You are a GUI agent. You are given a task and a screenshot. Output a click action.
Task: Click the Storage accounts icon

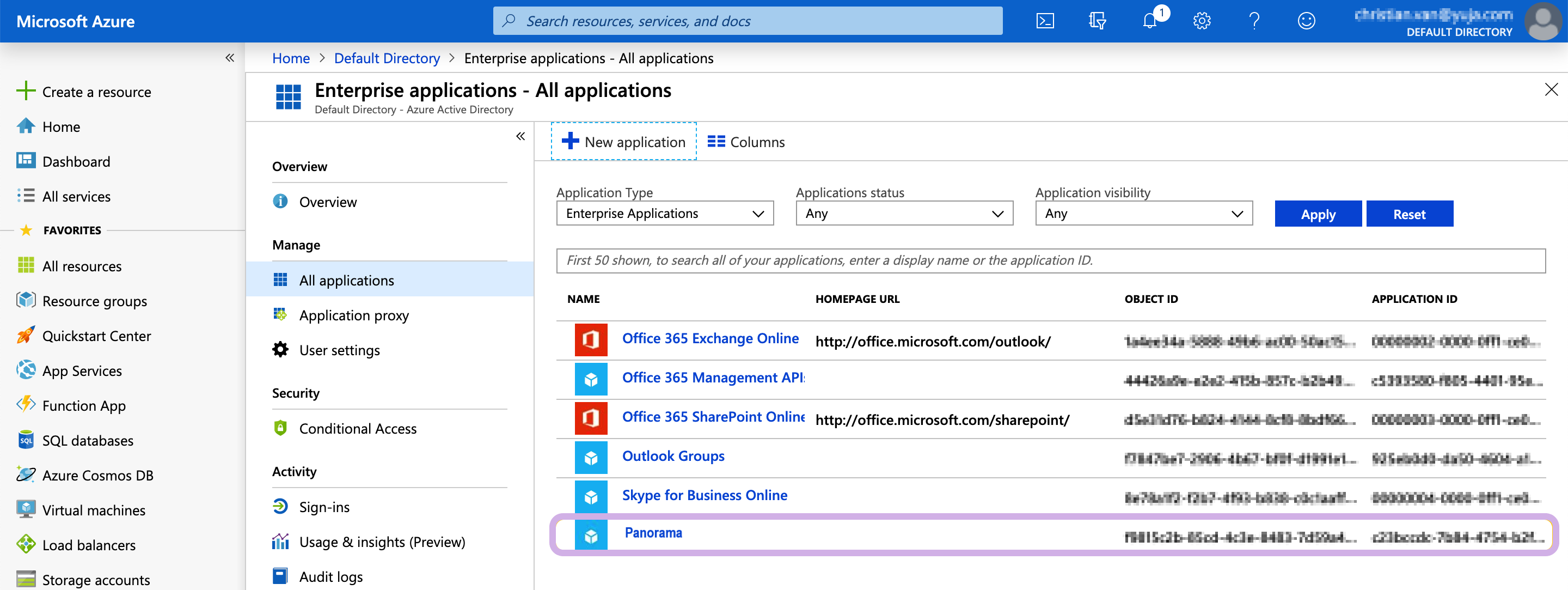click(26, 579)
